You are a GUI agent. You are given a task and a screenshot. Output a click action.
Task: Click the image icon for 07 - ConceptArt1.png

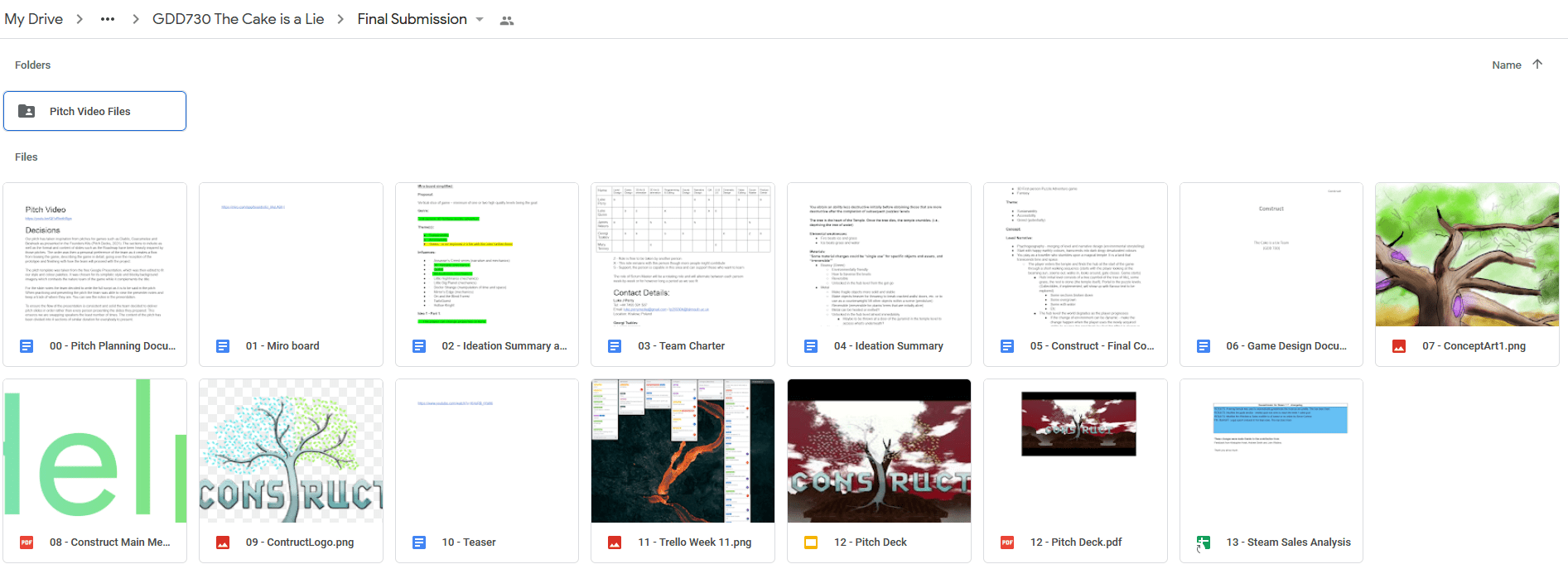pyautogui.click(x=1399, y=346)
